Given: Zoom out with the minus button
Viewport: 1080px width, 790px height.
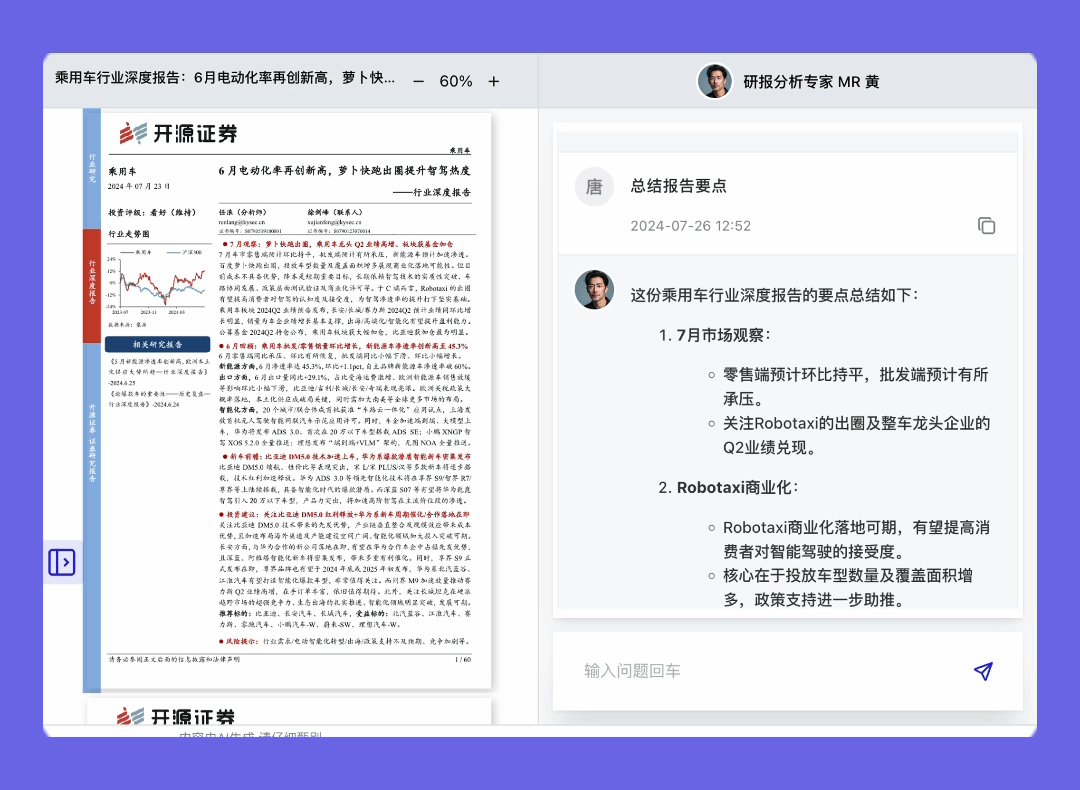Looking at the screenshot, I should click(x=418, y=81).
